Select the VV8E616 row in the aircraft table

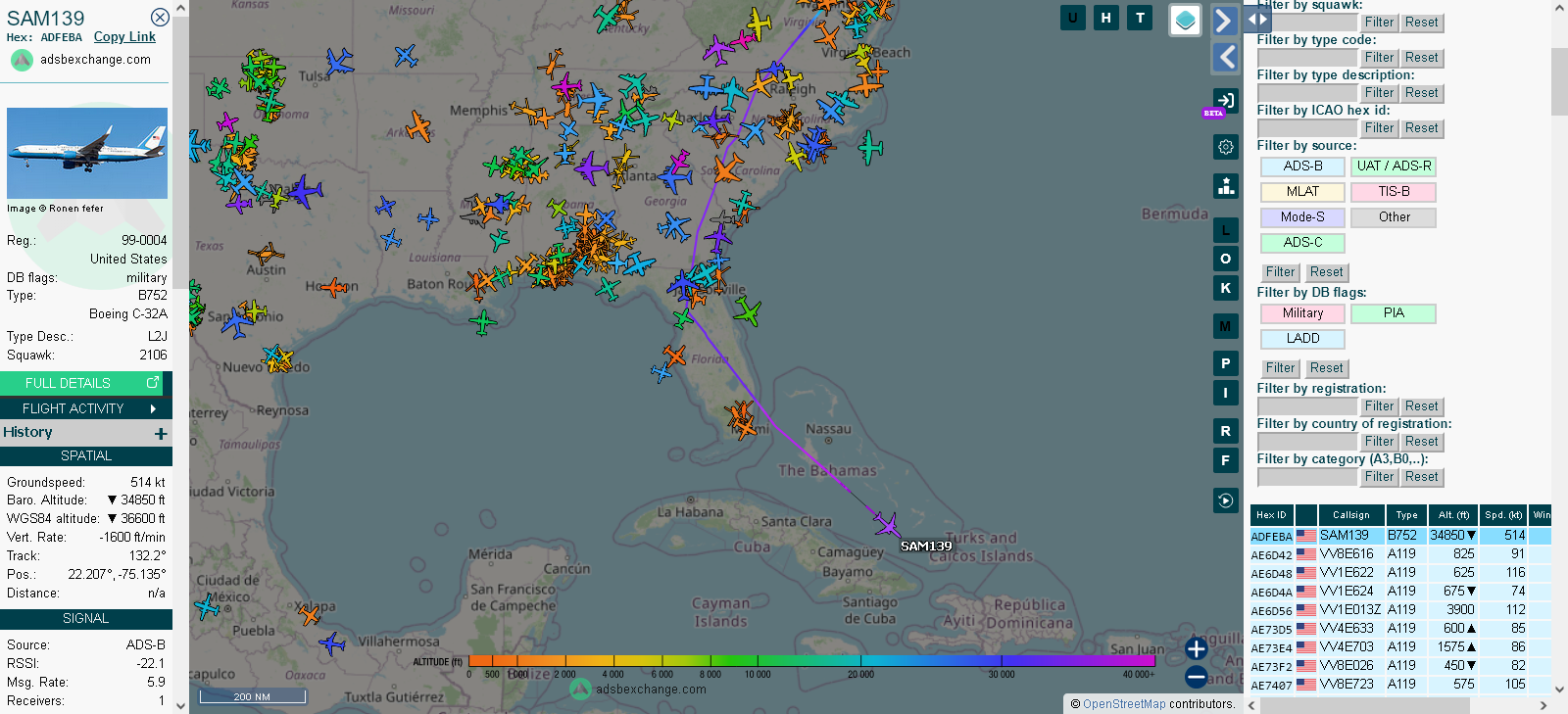(1400, 554)
